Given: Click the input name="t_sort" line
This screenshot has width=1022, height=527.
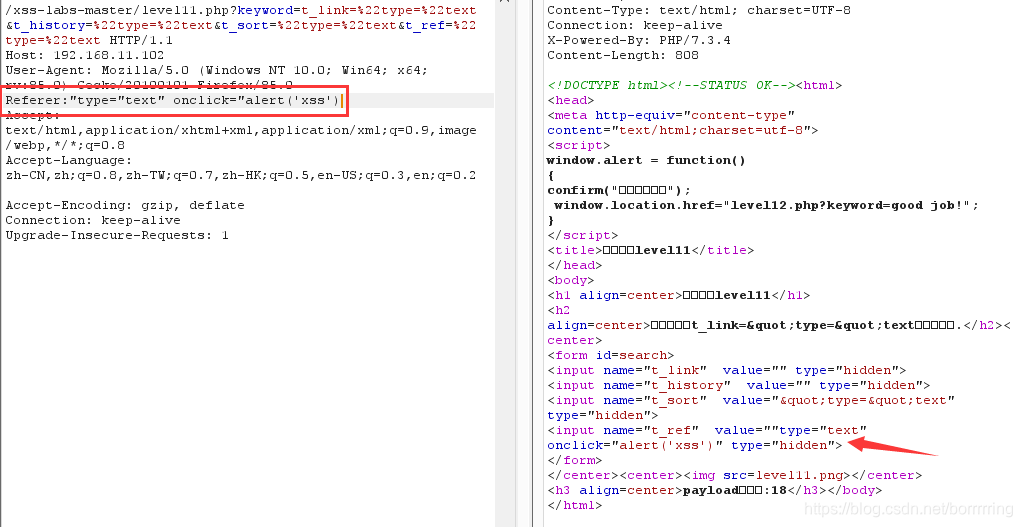Looking at the screenshot, I should (x=751, y=400).
